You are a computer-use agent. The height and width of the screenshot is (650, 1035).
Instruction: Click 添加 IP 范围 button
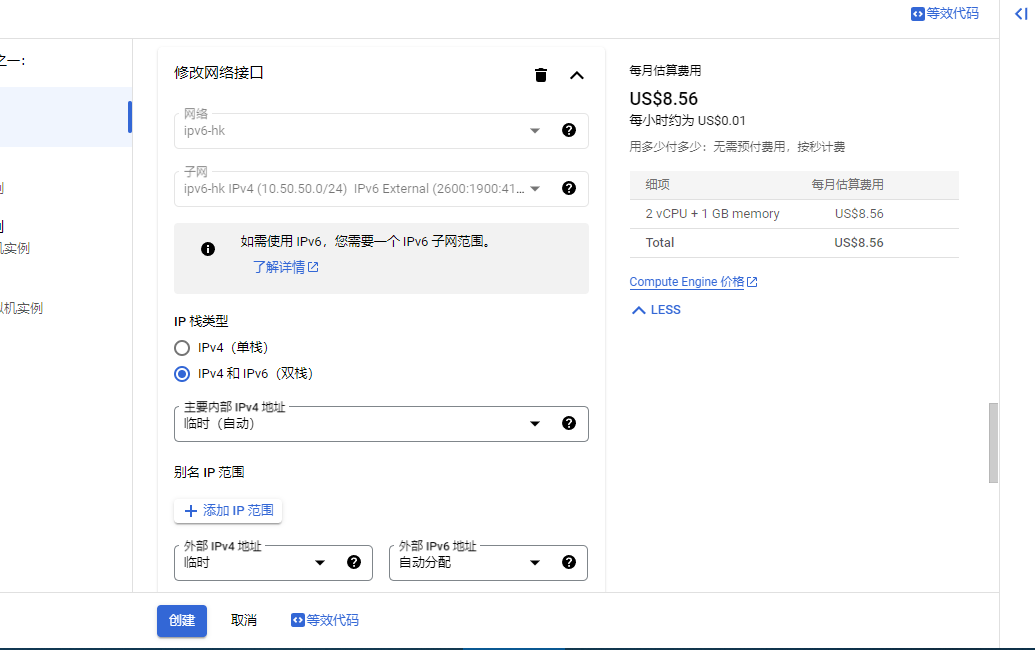[228, 511]
